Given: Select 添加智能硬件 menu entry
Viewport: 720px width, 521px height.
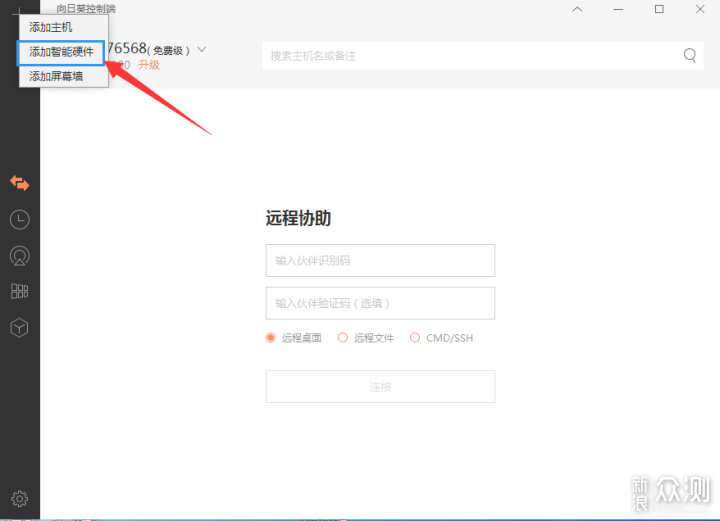Looking at the screenshot, I should point(61,52).
